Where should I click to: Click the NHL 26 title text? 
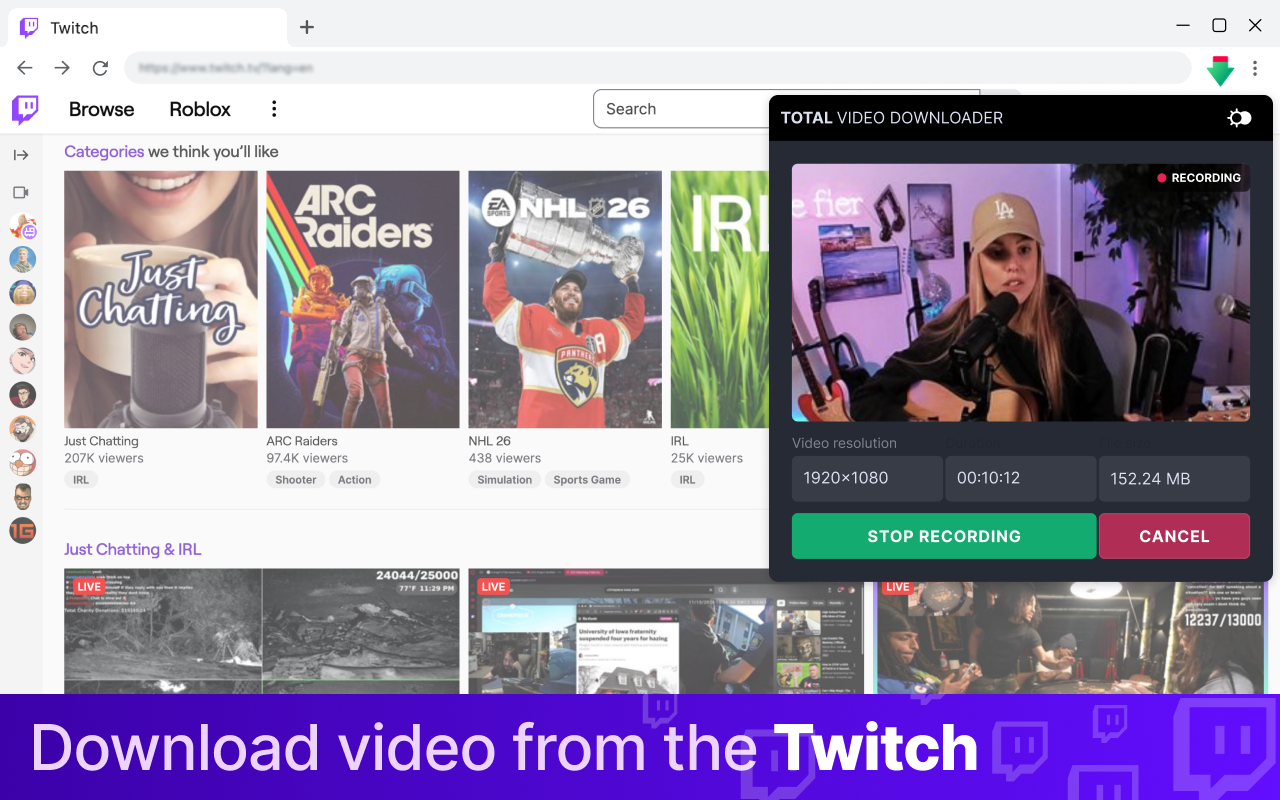[x=490, y=441]
